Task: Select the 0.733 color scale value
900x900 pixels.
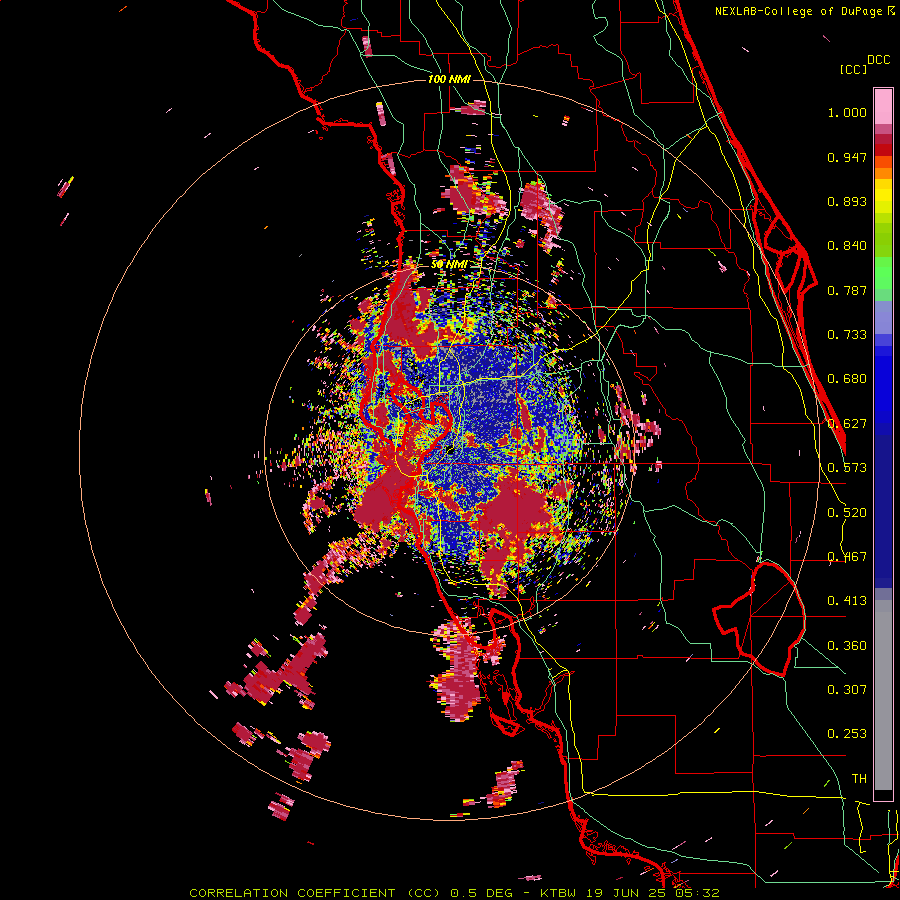Action: [x=847, y=335]
